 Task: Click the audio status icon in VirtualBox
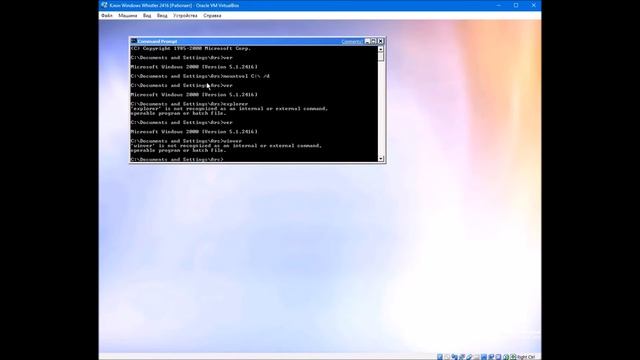454,357
